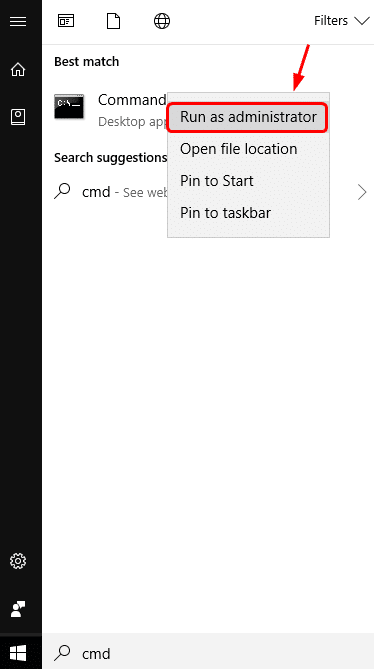Expand the cmd web suggestion chevron
The image size is (374, 669).
[362, 192]
